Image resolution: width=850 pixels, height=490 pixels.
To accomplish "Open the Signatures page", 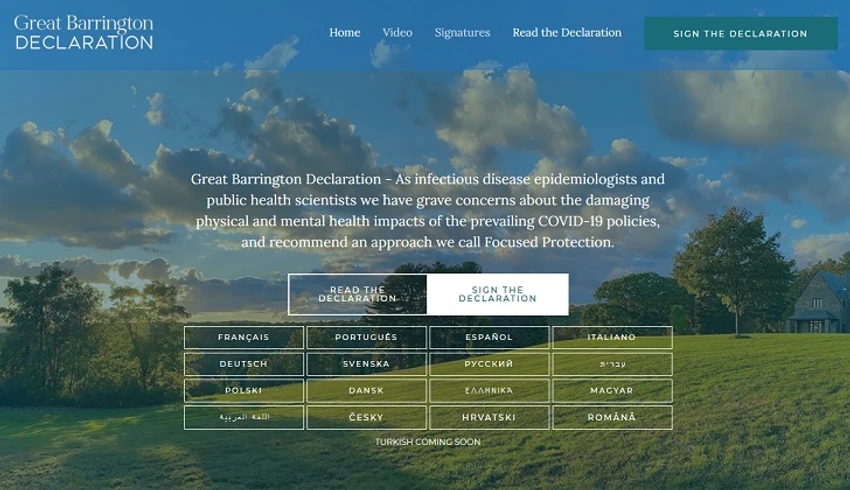I will 462,33.
